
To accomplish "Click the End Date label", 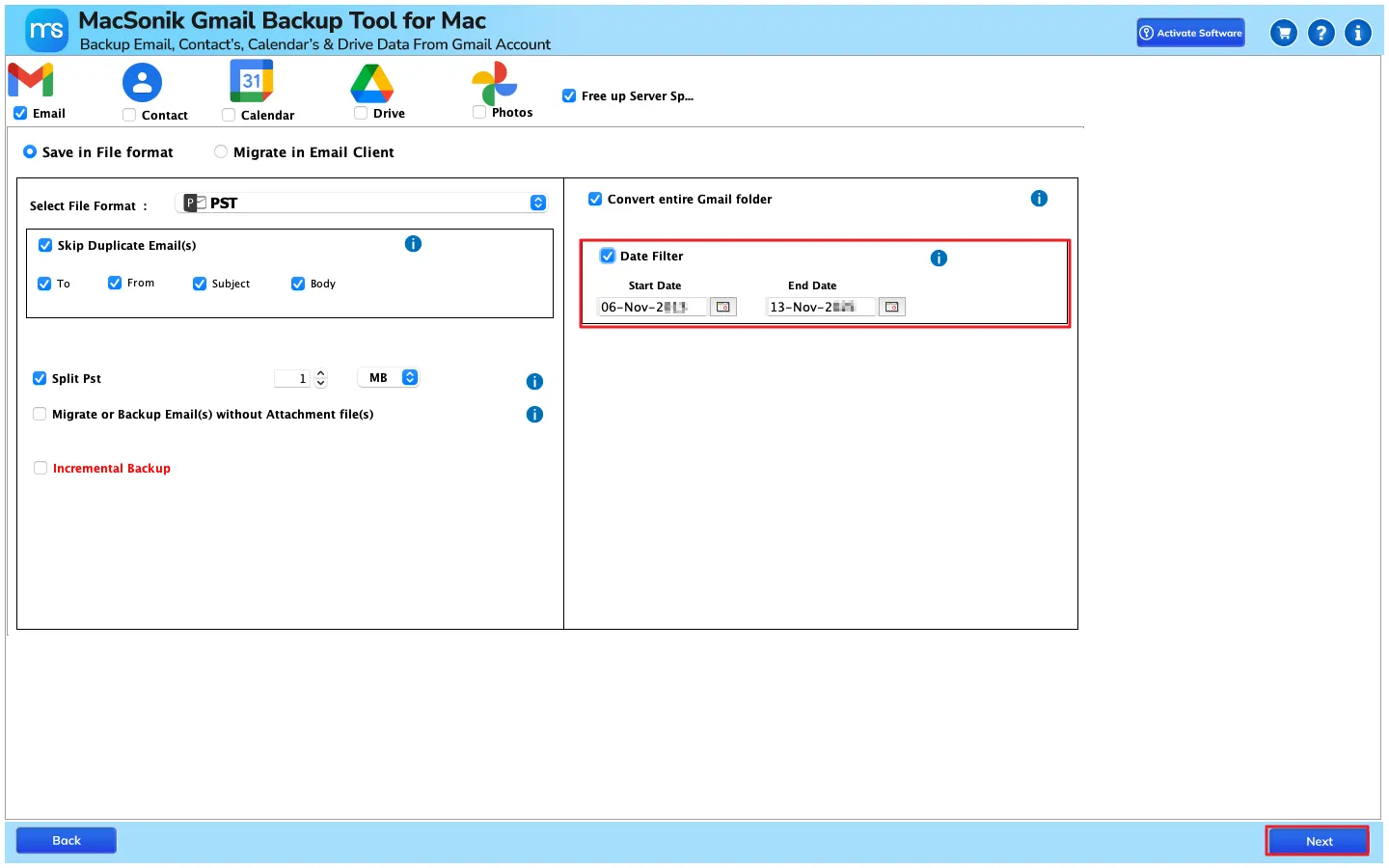I will [x=812, y=285].
